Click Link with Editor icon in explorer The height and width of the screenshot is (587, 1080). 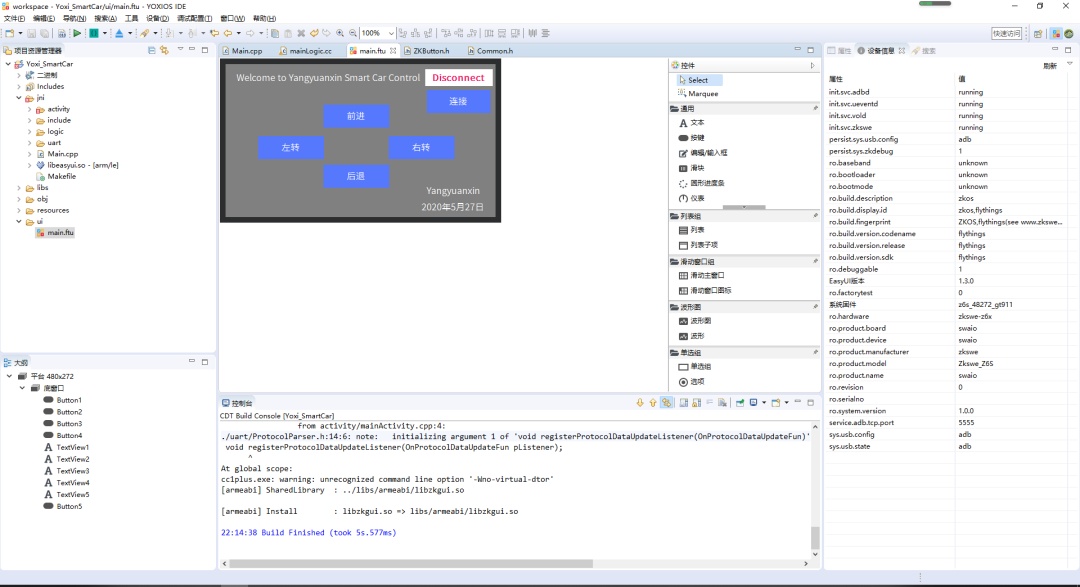164,50
